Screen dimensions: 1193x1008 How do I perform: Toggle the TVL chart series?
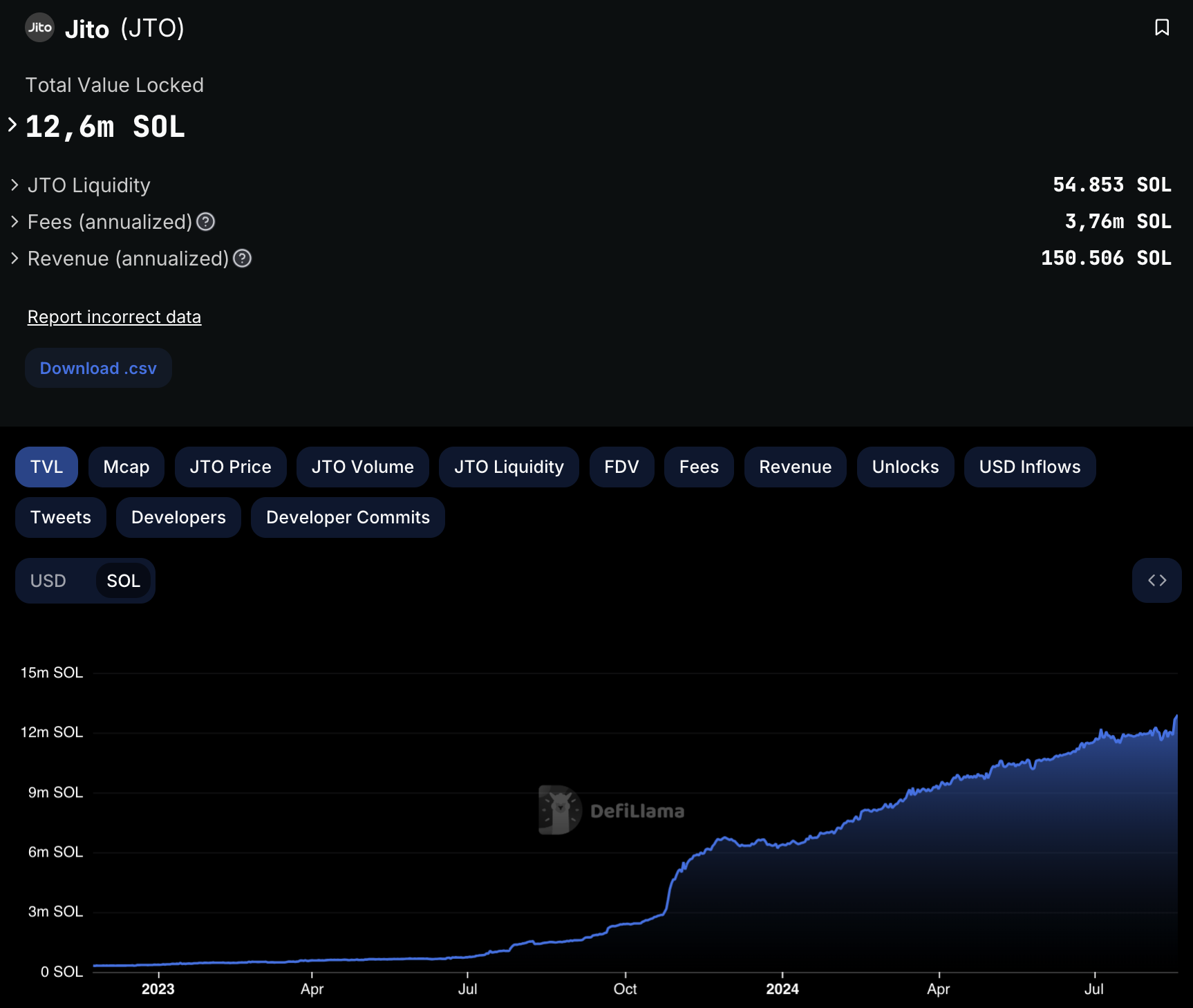pyautogui.click(x=46, y=467)
